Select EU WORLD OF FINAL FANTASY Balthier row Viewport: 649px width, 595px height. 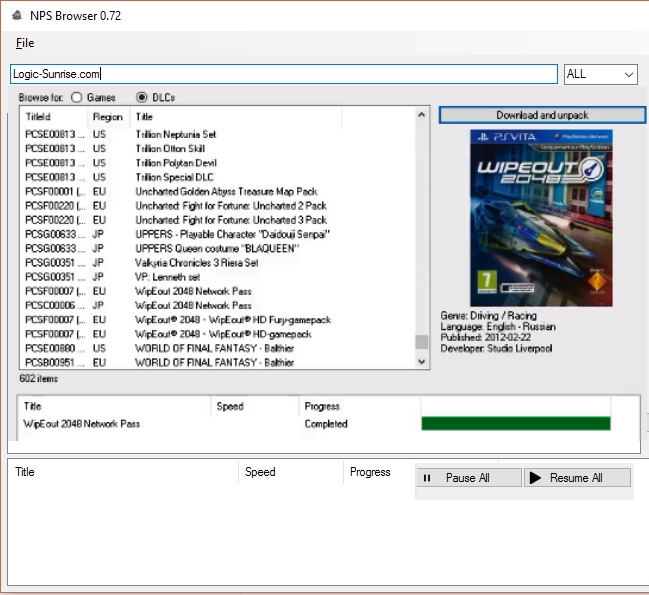click(x=218, y=362)
